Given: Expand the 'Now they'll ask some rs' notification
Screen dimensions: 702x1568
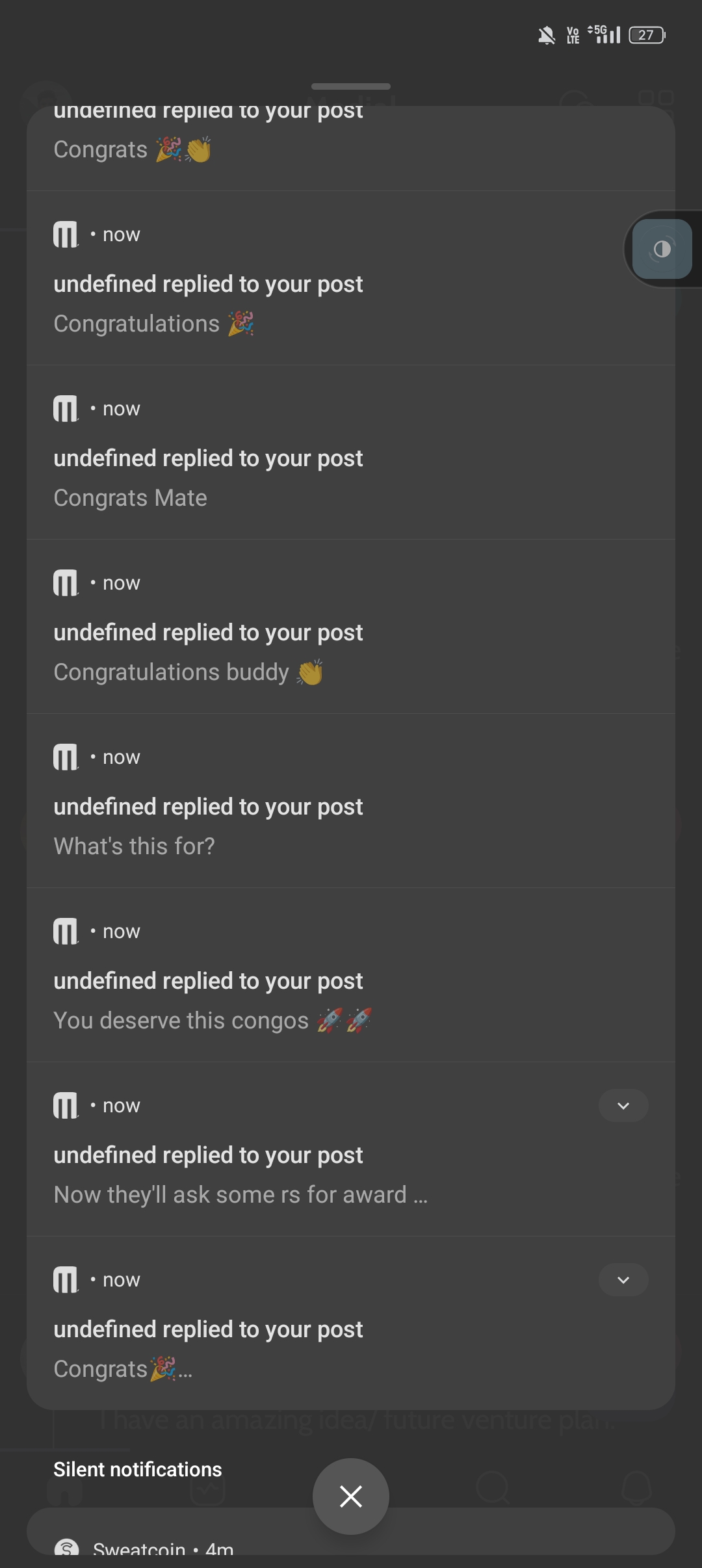Looking at the screenshot, I should (x=623, y=1106).
